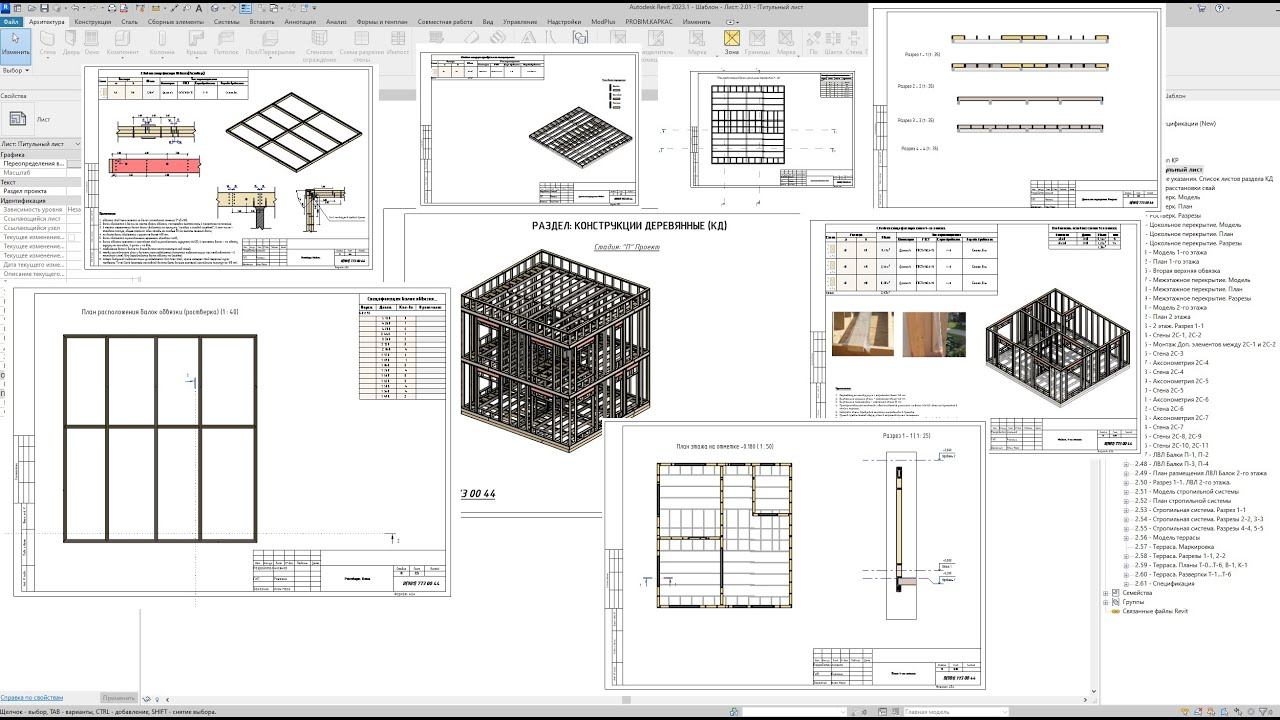Image resolution: width=1280 pixels, height=720 pixels.
Task: Expand the Семейства tree node
Action: click(x=1106, y=594)
